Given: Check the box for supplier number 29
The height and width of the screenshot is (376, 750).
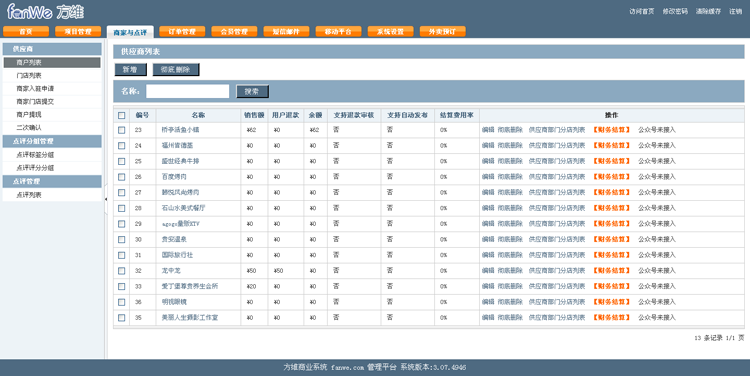Looking at the screenshot, I should [x=121, y=223].
